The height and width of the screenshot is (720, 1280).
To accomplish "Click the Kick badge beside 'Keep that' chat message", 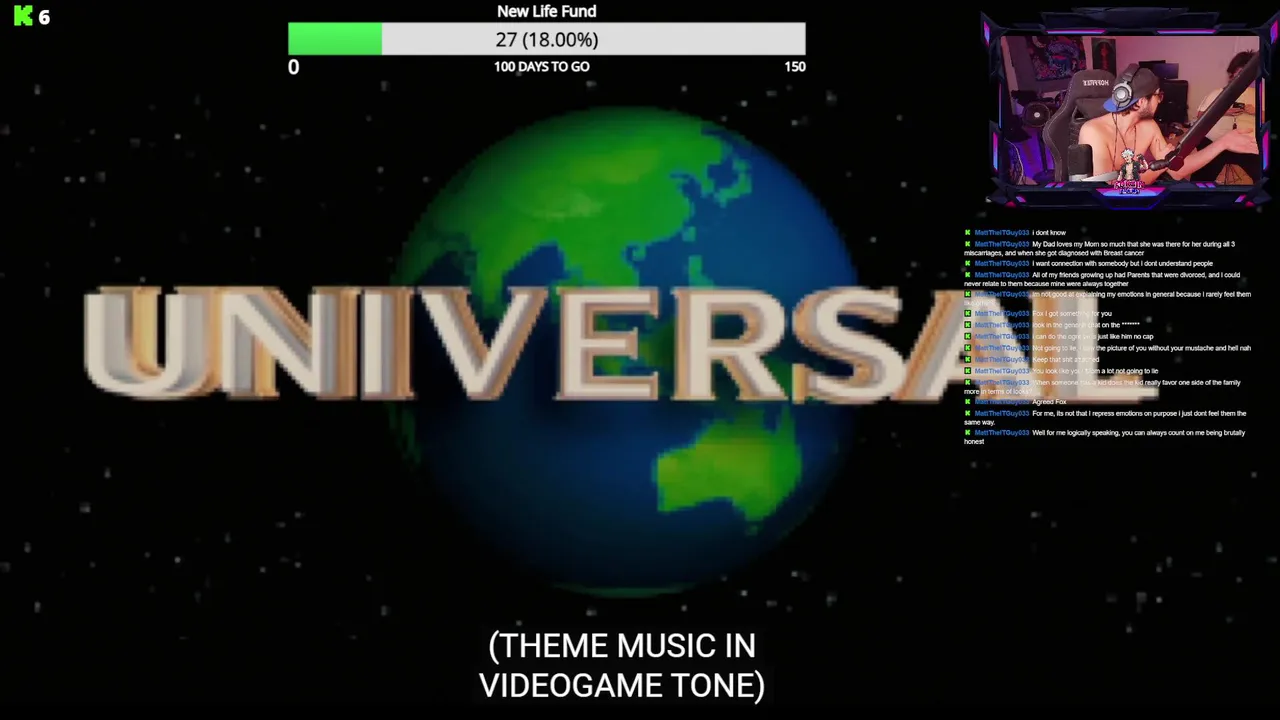I will (968, 360).
